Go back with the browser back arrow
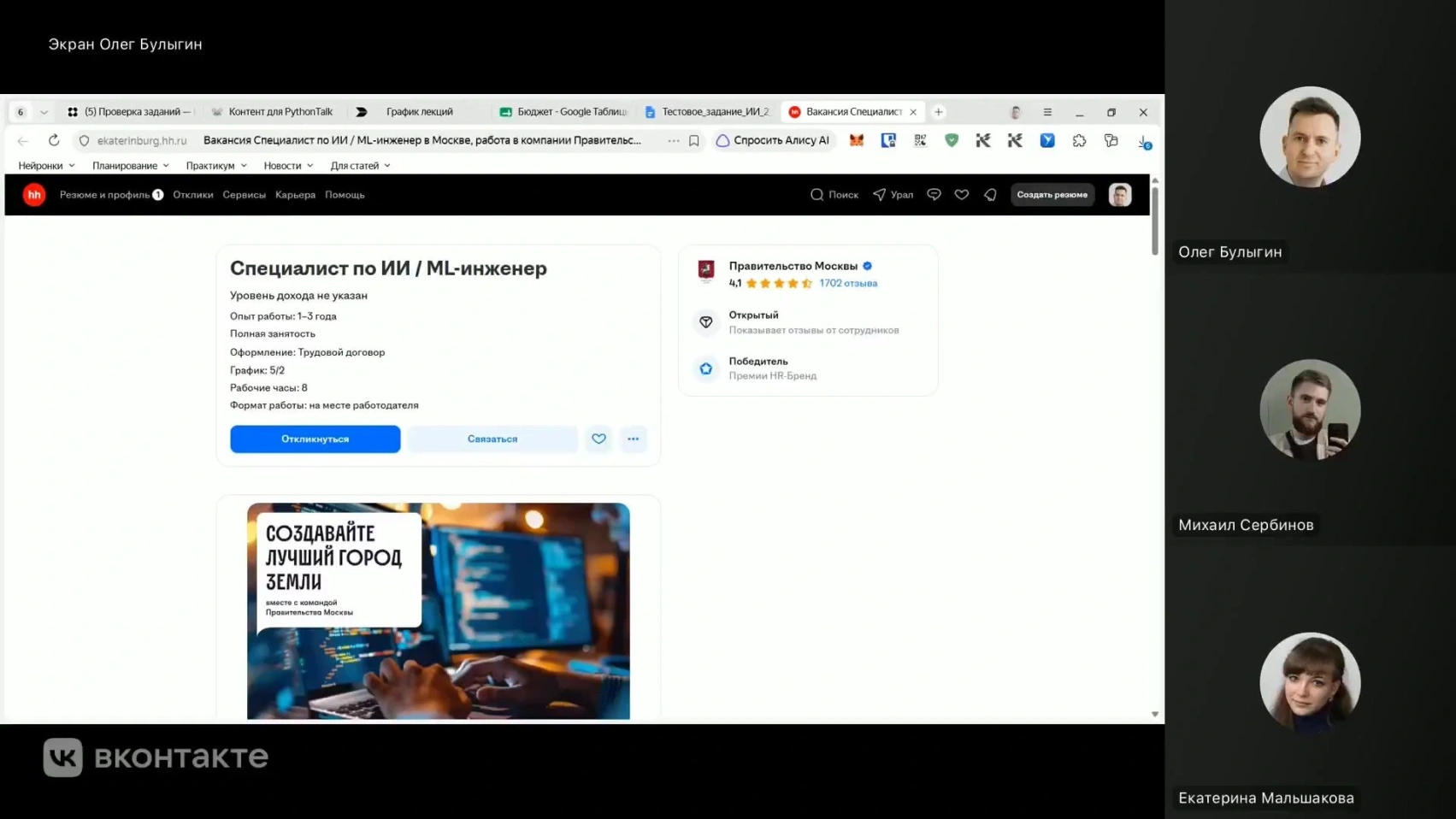 [x=23, y=140]
